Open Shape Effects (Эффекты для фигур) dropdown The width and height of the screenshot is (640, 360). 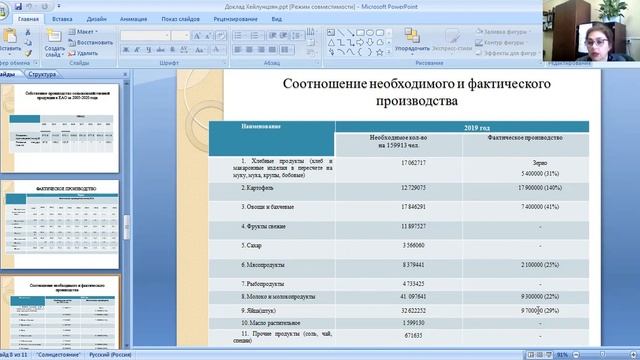[507, 53]
